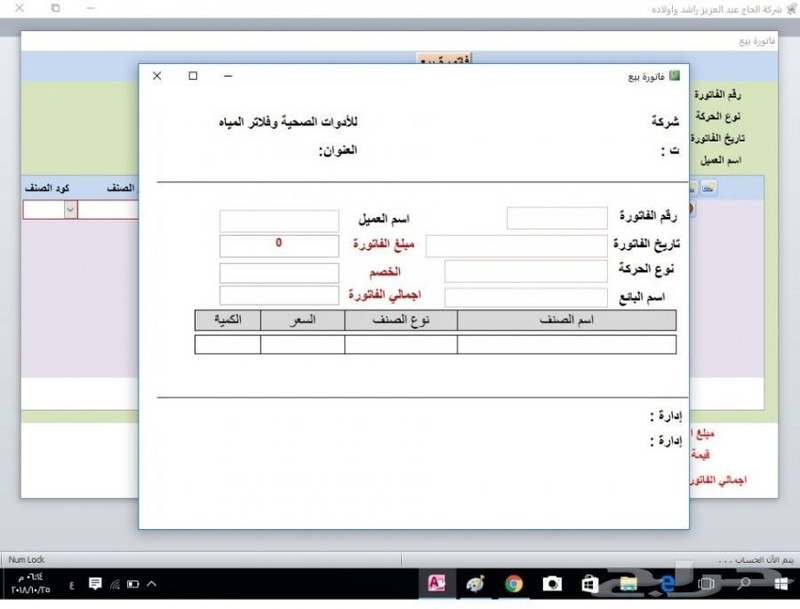Restore the main Access application window
The width and height of the screenshot is (800, 609).
[56, 8]
